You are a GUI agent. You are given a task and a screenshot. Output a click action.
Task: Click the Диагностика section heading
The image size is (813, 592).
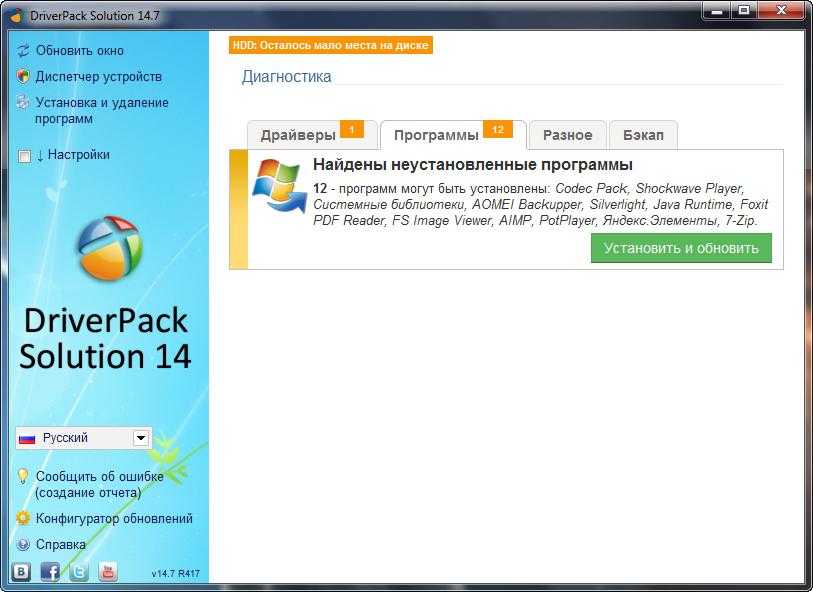point(286,77)
